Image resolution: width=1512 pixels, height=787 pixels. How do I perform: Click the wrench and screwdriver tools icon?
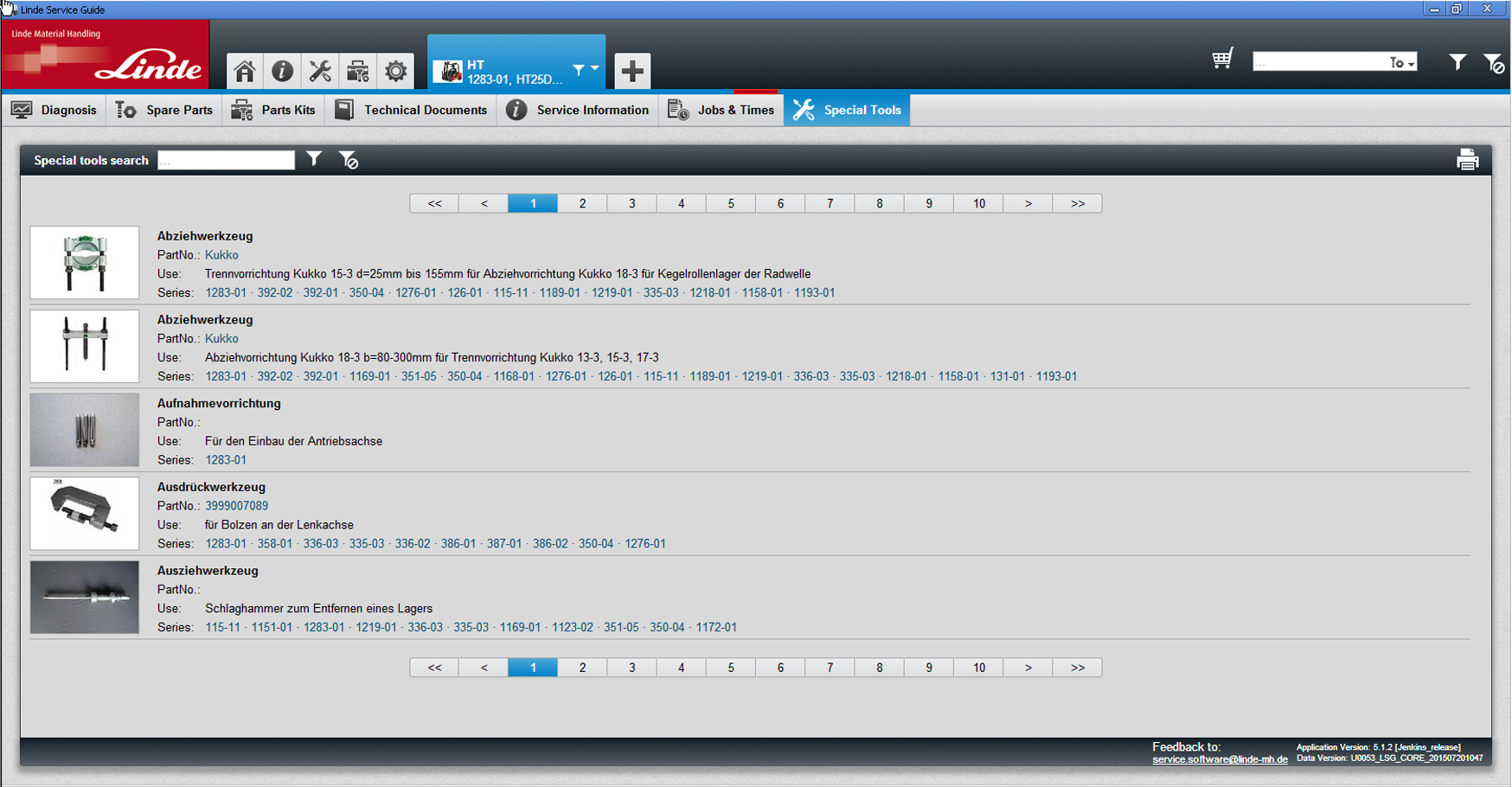(320, 71)
